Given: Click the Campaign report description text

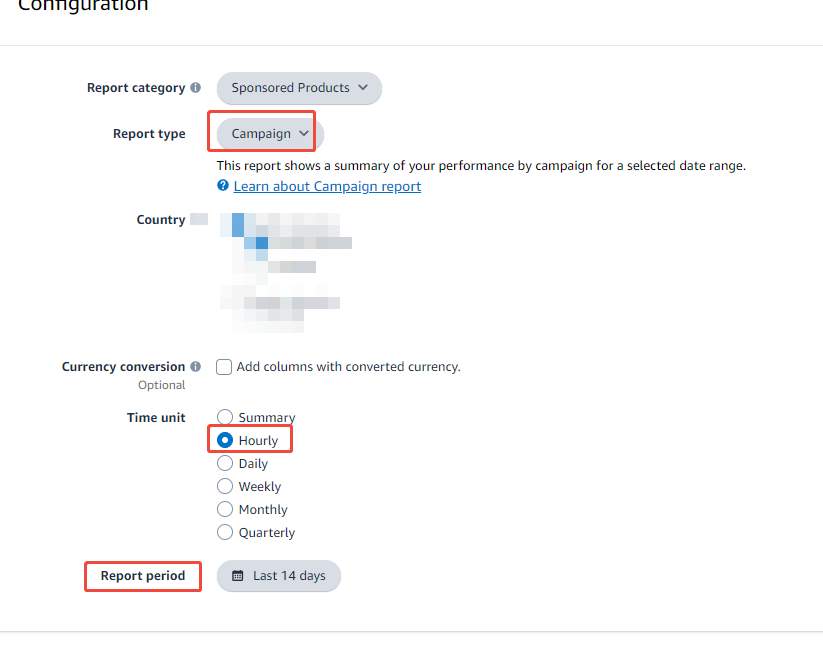Looking at the screenshot, I should tap(481, 166).
